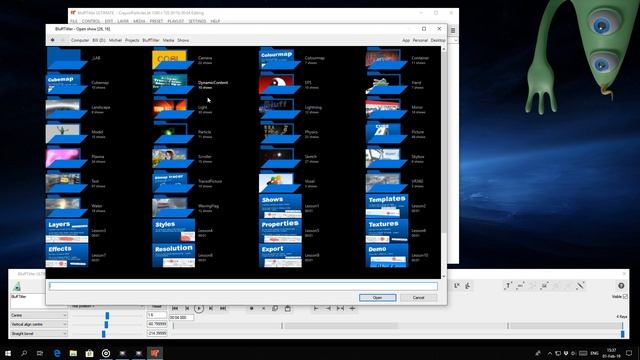The height and width of the screenshot is (360, 640).
Task: Go to Media in the path bar
Action: tap(168, 40)
